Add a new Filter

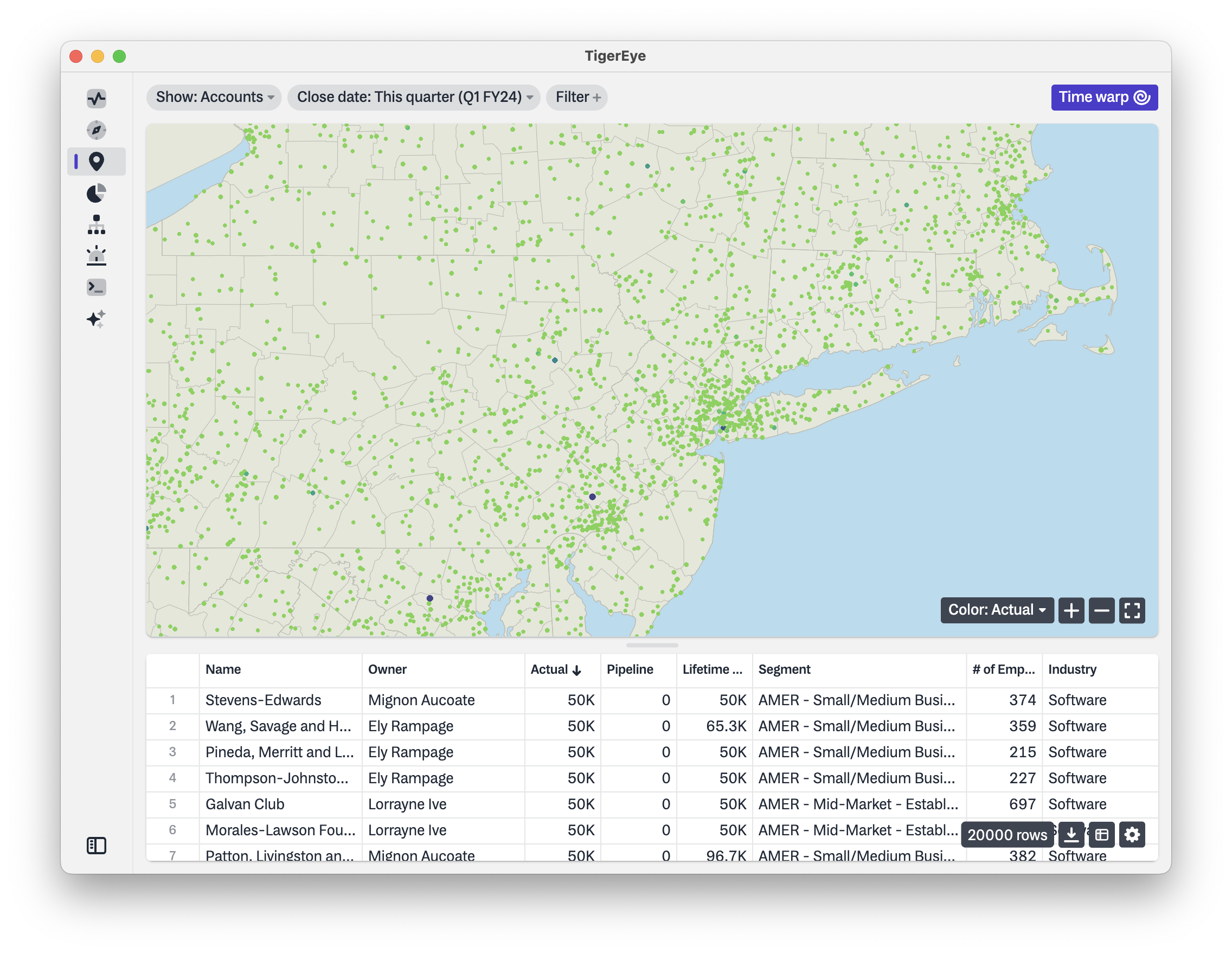pyautogui.click(x=577, y=98)
